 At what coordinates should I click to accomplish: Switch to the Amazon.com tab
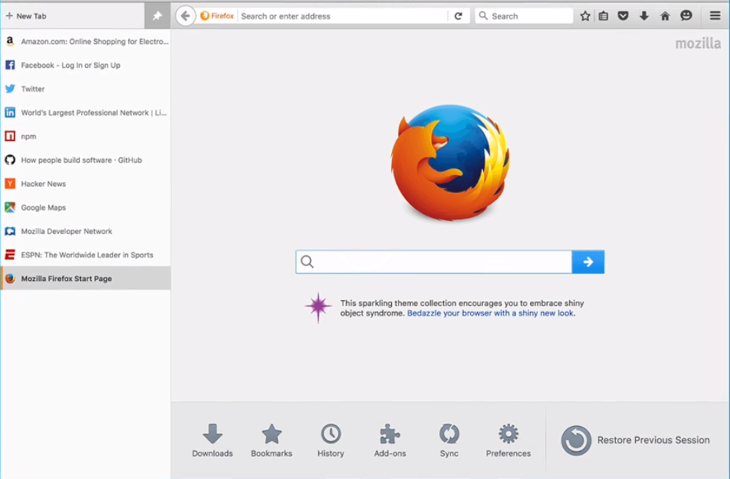click(86, 41)
